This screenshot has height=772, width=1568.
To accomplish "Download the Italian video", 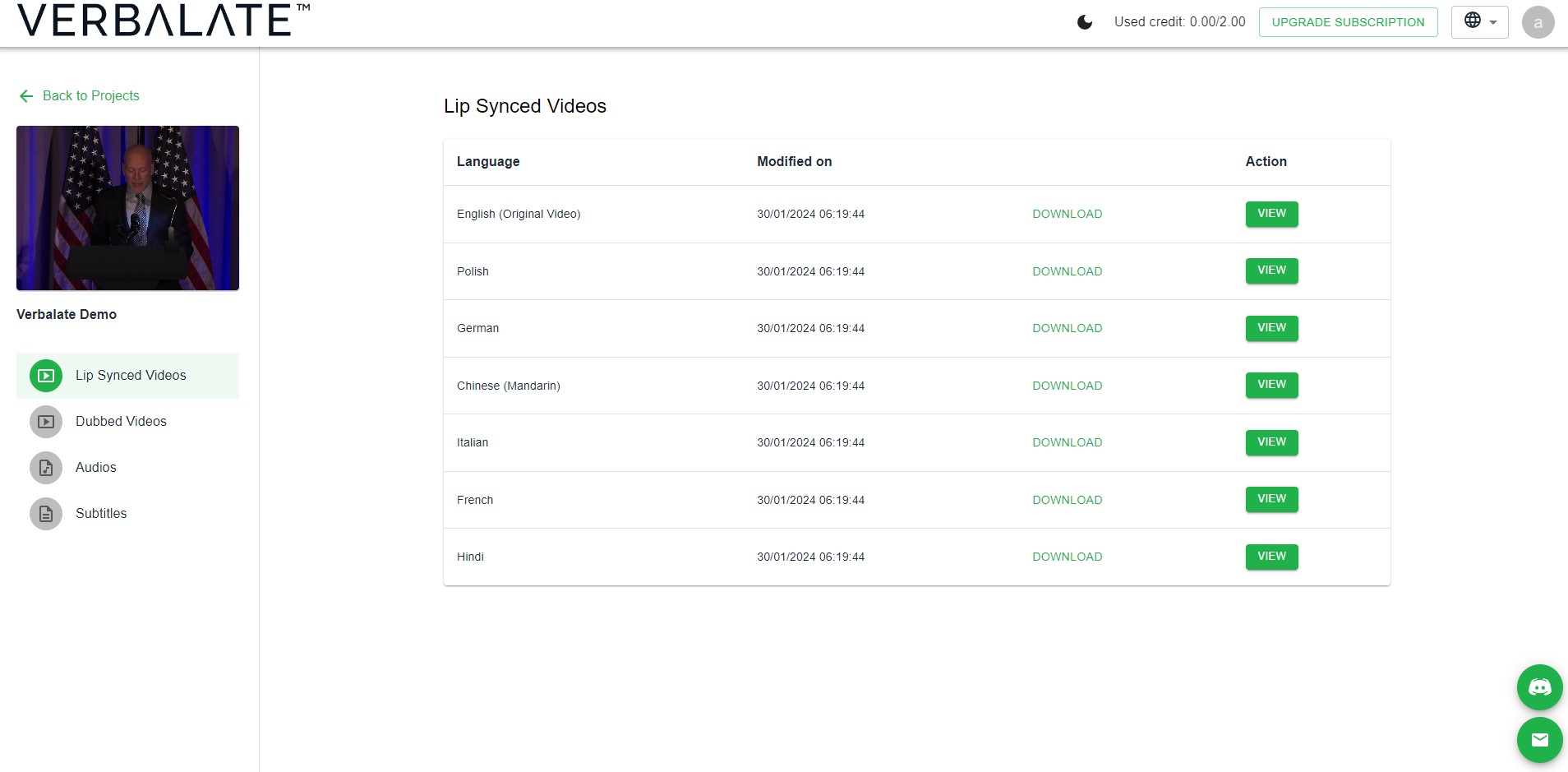I will click(x=1067, y=442).
